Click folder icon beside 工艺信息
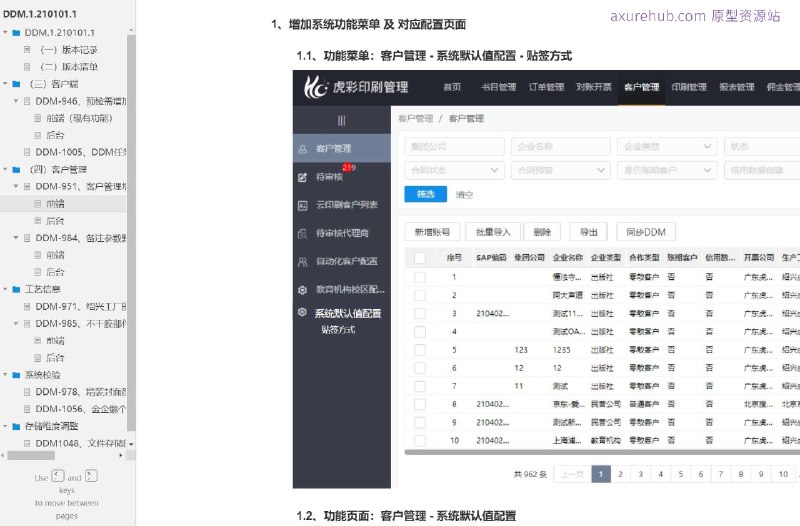 click(x=16, y=289)
